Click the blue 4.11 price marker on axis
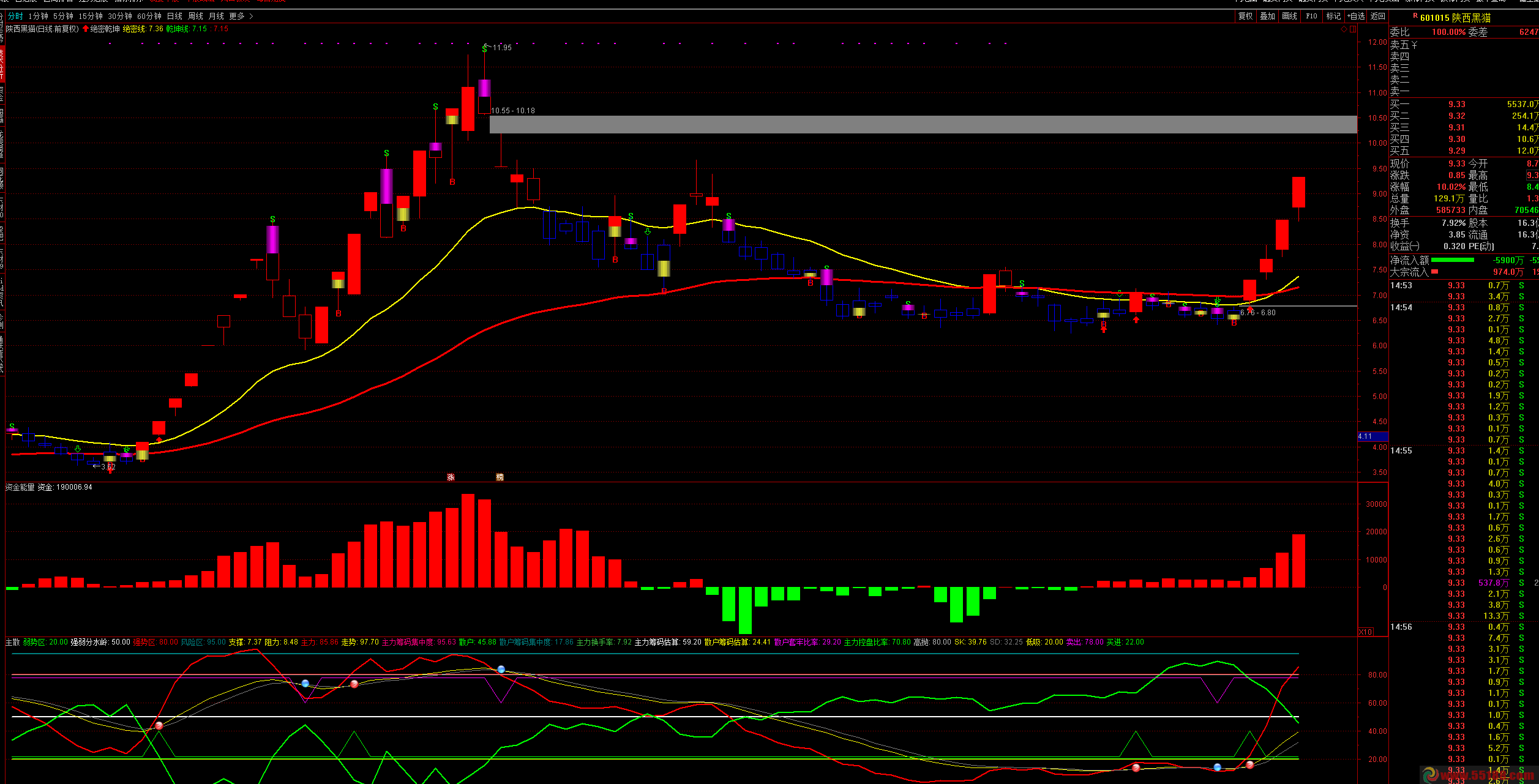The image size is (1539, 784). point(1372,436)
